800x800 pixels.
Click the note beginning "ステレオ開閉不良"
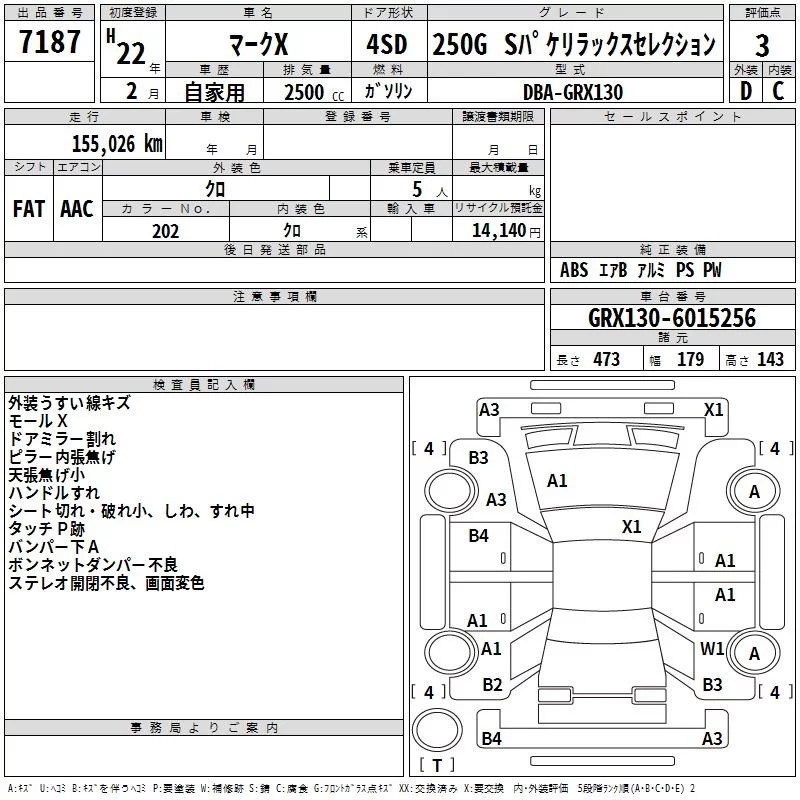[x=106, y=583]
